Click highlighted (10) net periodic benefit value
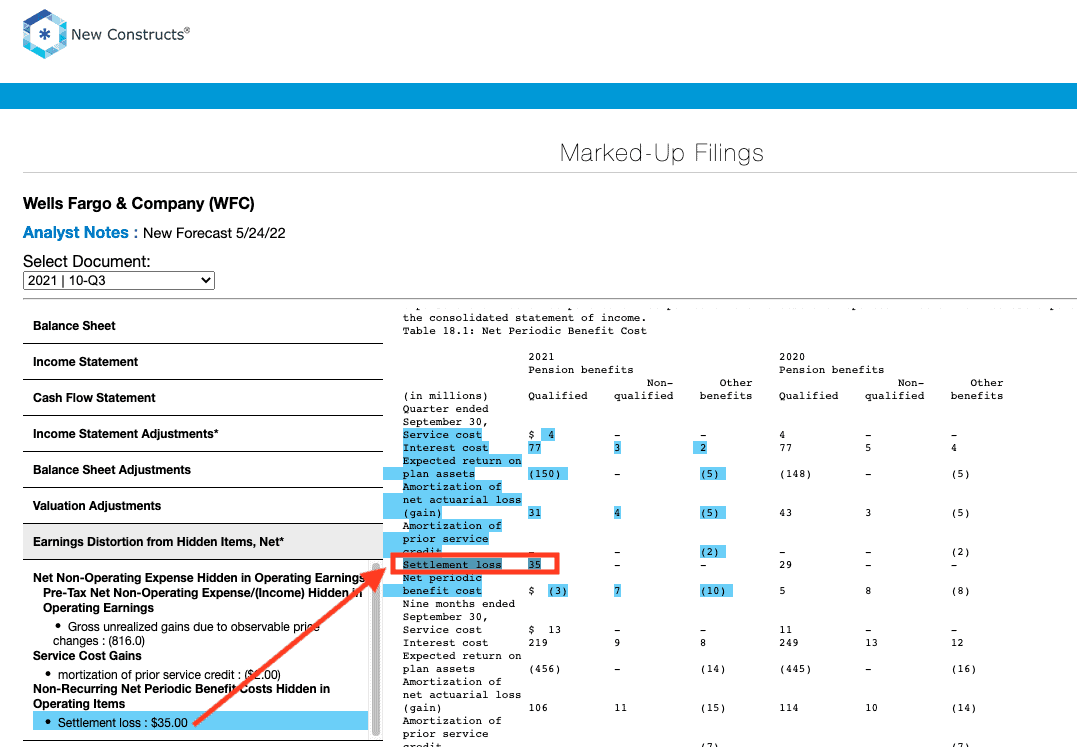The width and height of the screenshot is (1077, 747). pyautogui.click(x=716, y=590)
